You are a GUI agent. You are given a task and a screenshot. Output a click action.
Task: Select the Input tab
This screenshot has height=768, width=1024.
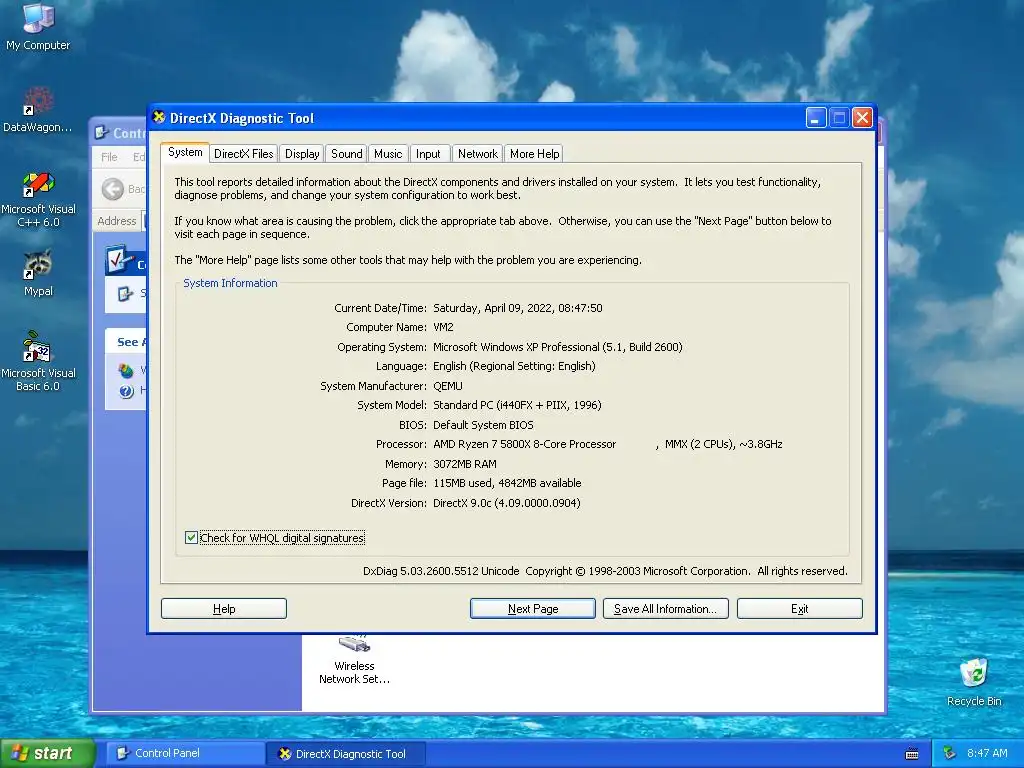[x=428, y=154]
